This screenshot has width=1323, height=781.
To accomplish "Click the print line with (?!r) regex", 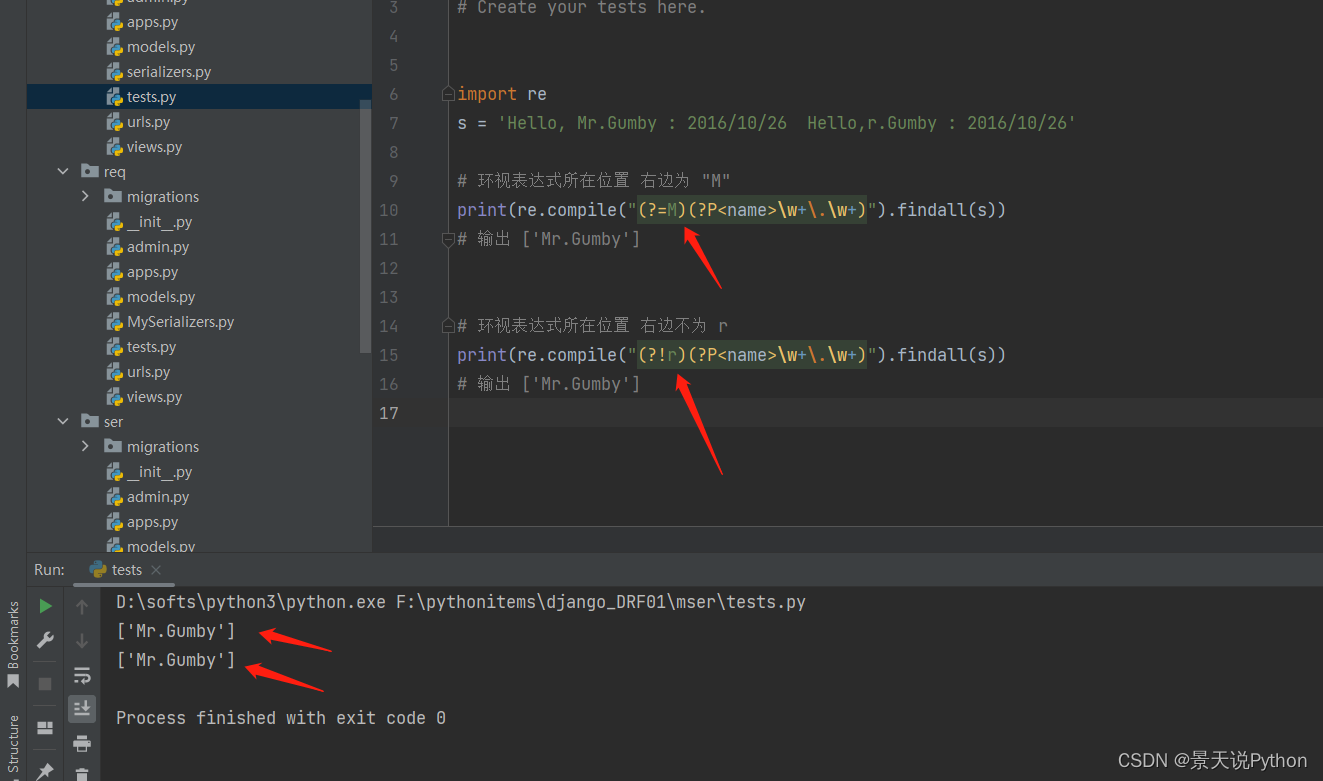I will (731, 355).
